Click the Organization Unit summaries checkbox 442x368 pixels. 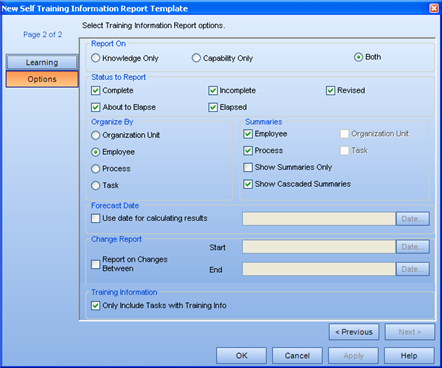[x=344, y=134]
